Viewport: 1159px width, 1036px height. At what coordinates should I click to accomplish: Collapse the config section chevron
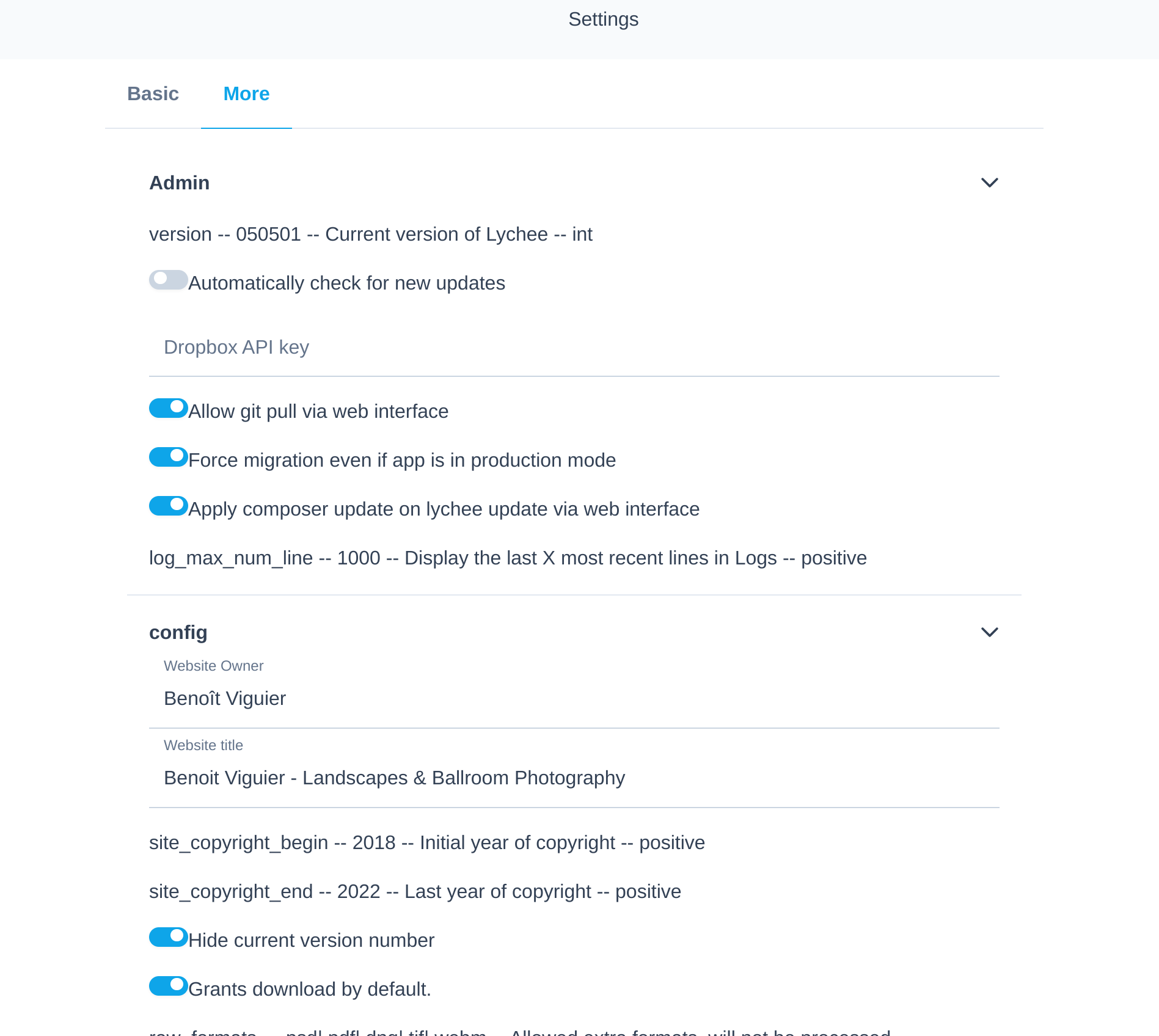point(989,632)
